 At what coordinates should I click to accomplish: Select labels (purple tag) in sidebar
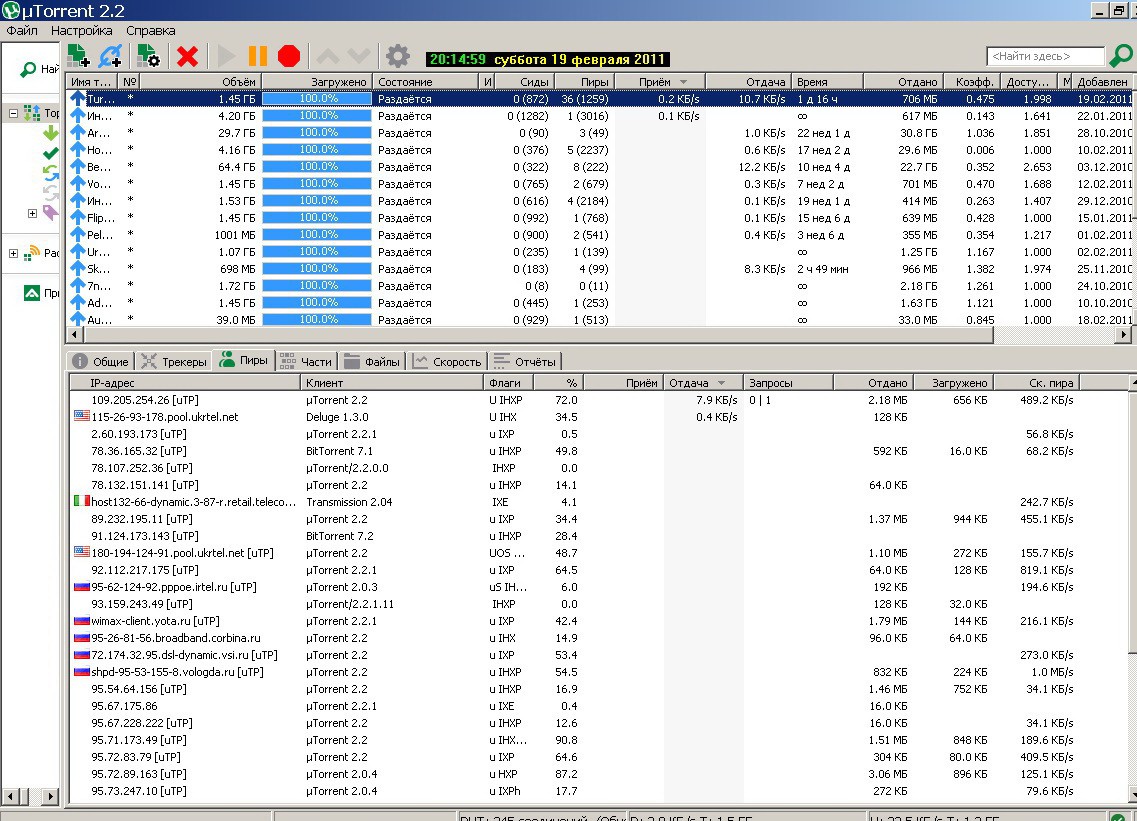[x=50, y=213]
